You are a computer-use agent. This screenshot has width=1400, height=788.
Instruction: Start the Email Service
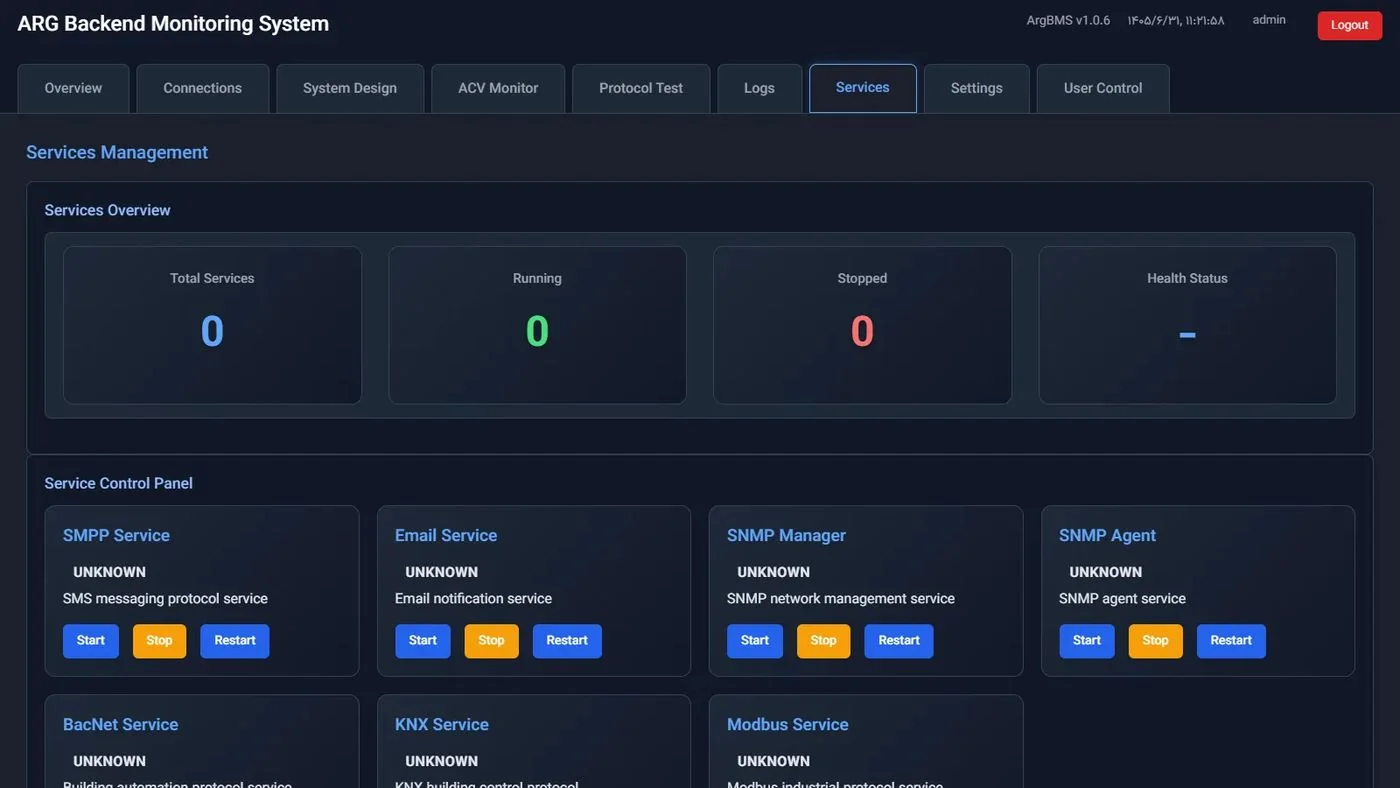click(x=423, y=641)
